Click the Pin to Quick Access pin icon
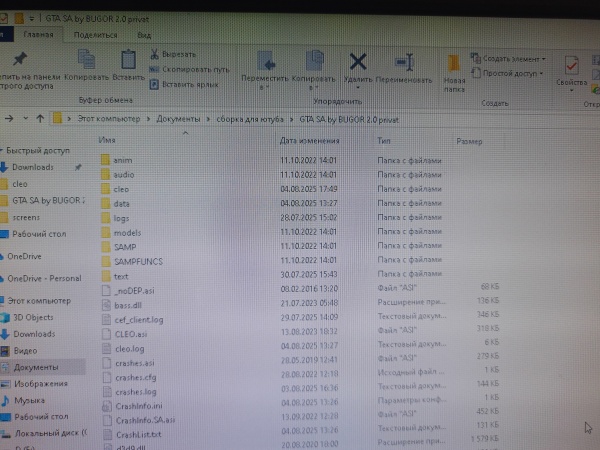 click(20, 59)
